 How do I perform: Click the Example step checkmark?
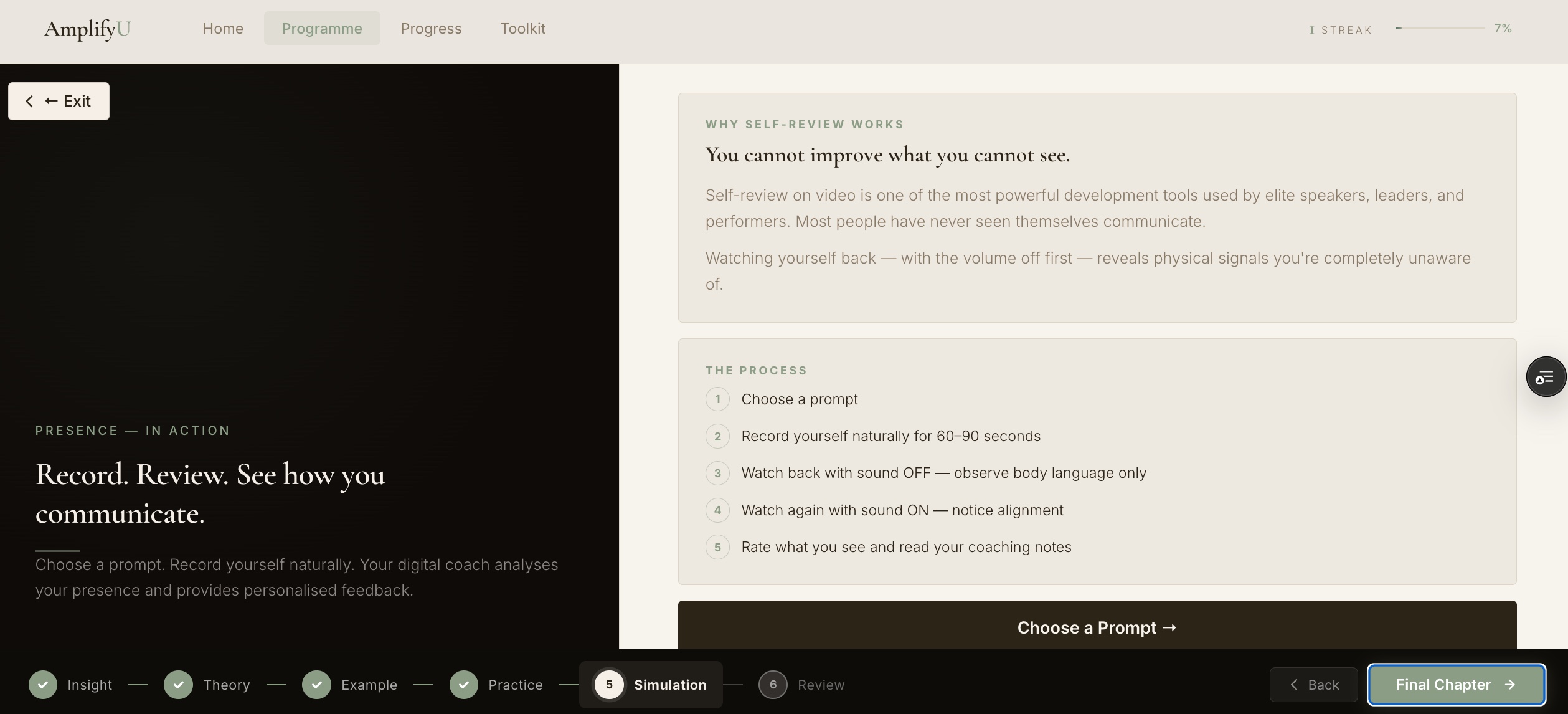point(316,685)
